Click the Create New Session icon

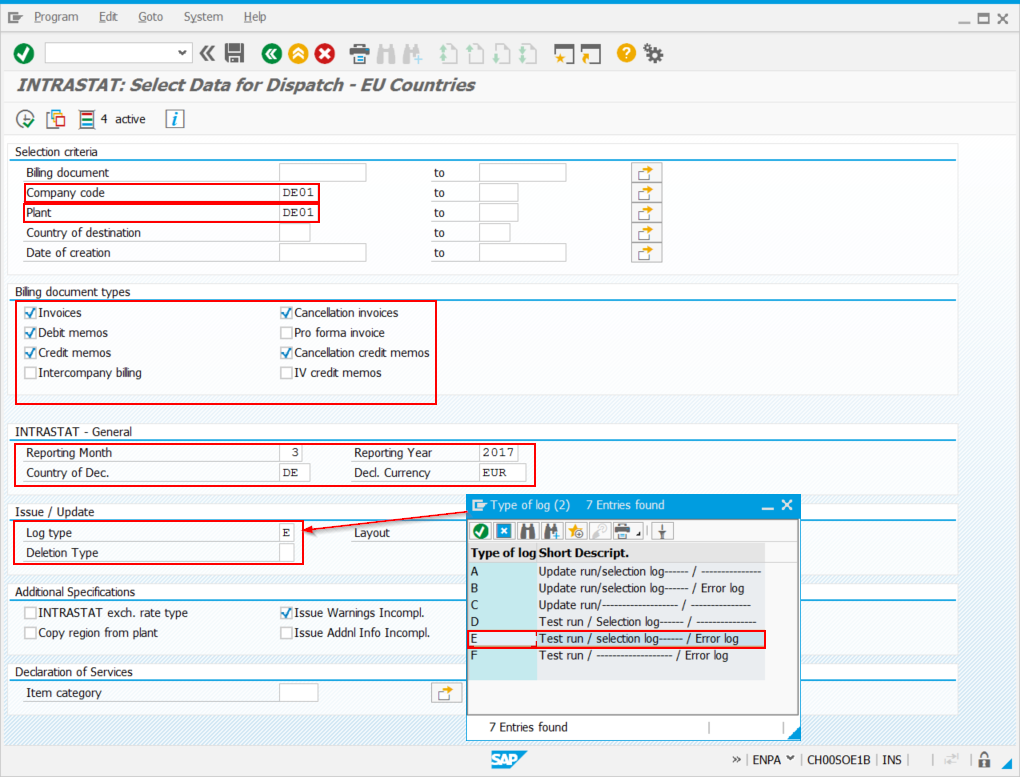click(x=564, y=53)
